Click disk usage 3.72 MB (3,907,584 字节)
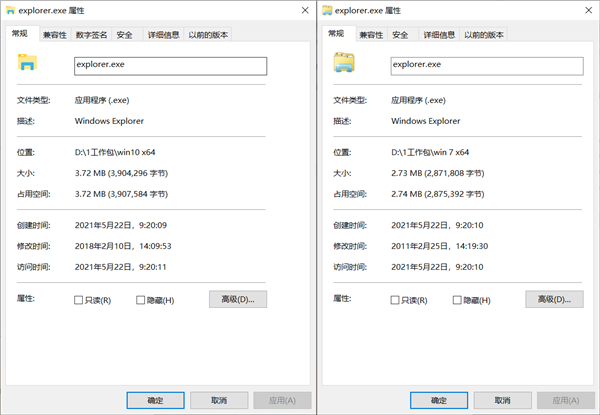The image size is (600, 415). (x=121, y=194)
